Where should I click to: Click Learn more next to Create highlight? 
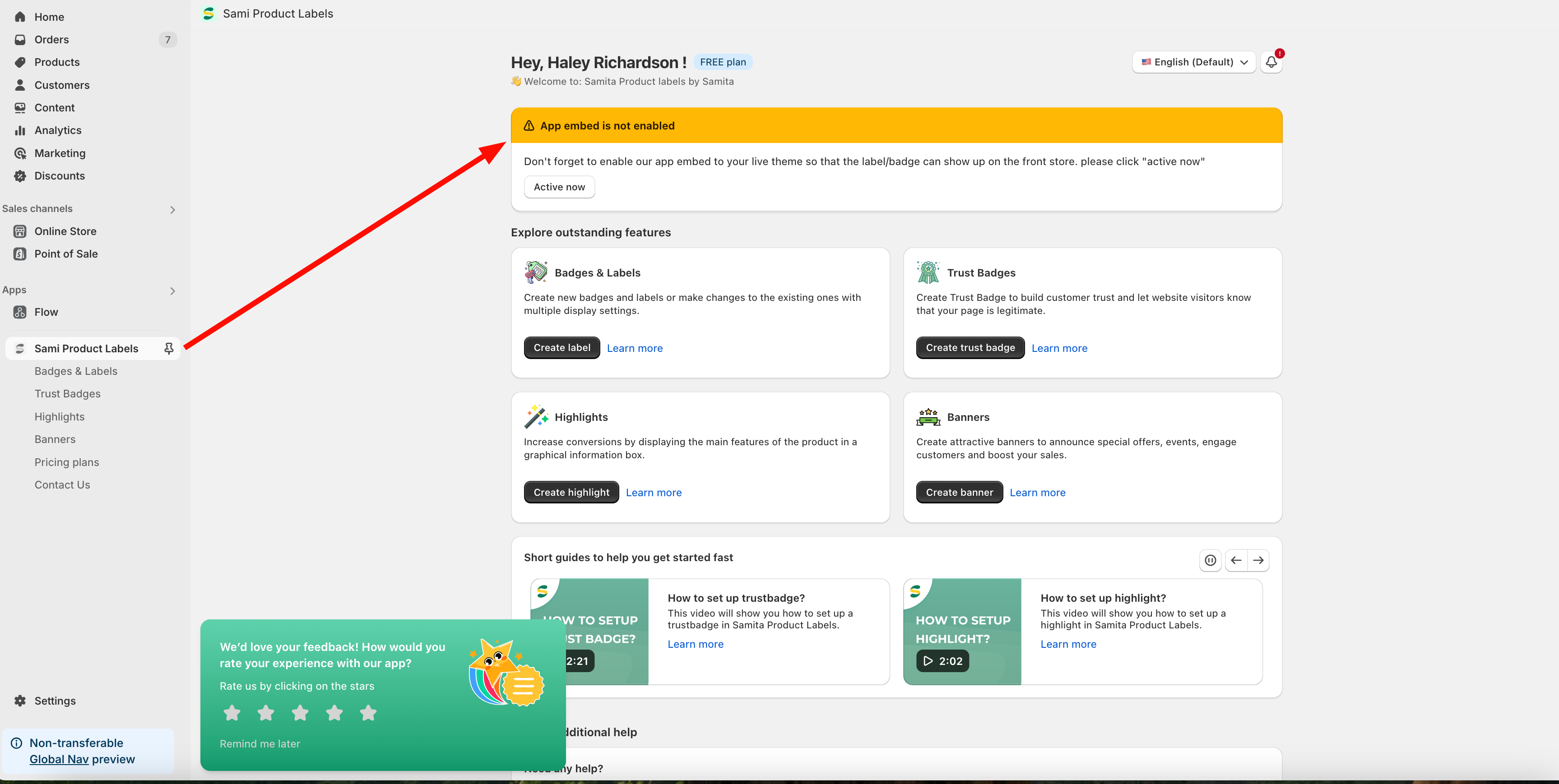pyautogui.click(x=654, y=493)
